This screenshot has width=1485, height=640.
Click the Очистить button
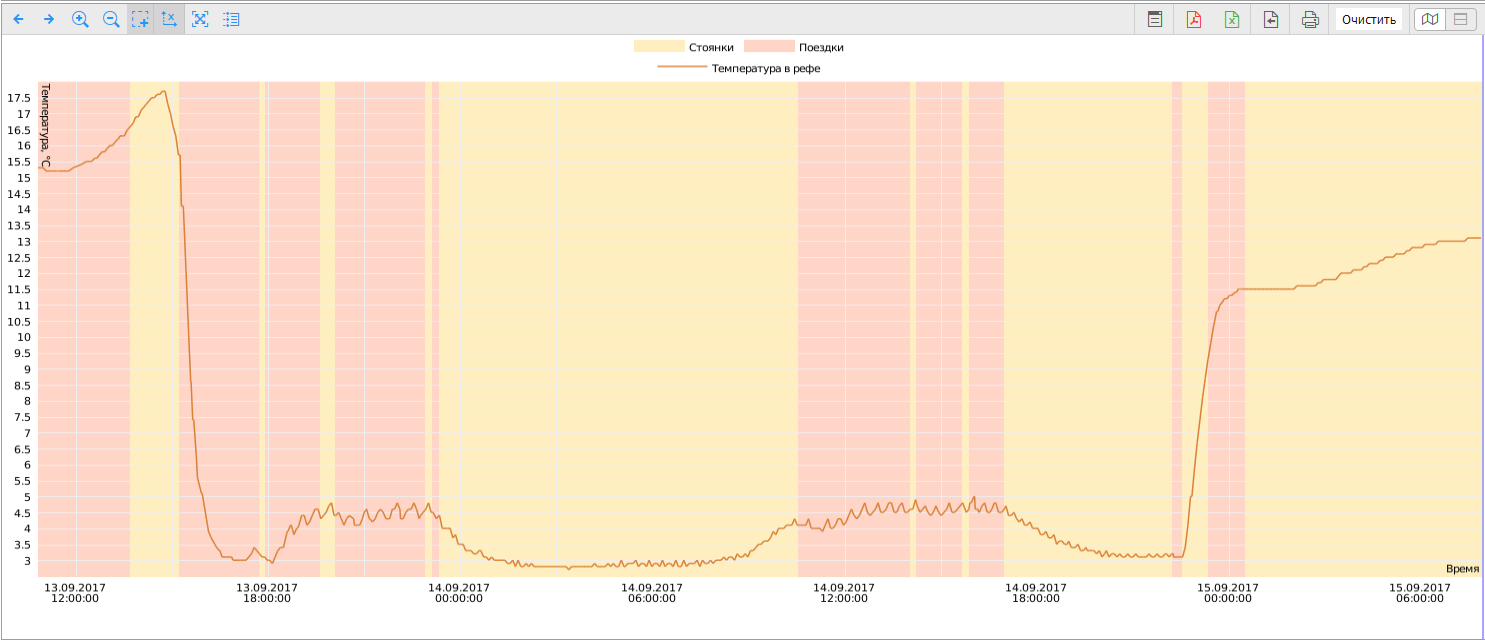pos(1368,19)
